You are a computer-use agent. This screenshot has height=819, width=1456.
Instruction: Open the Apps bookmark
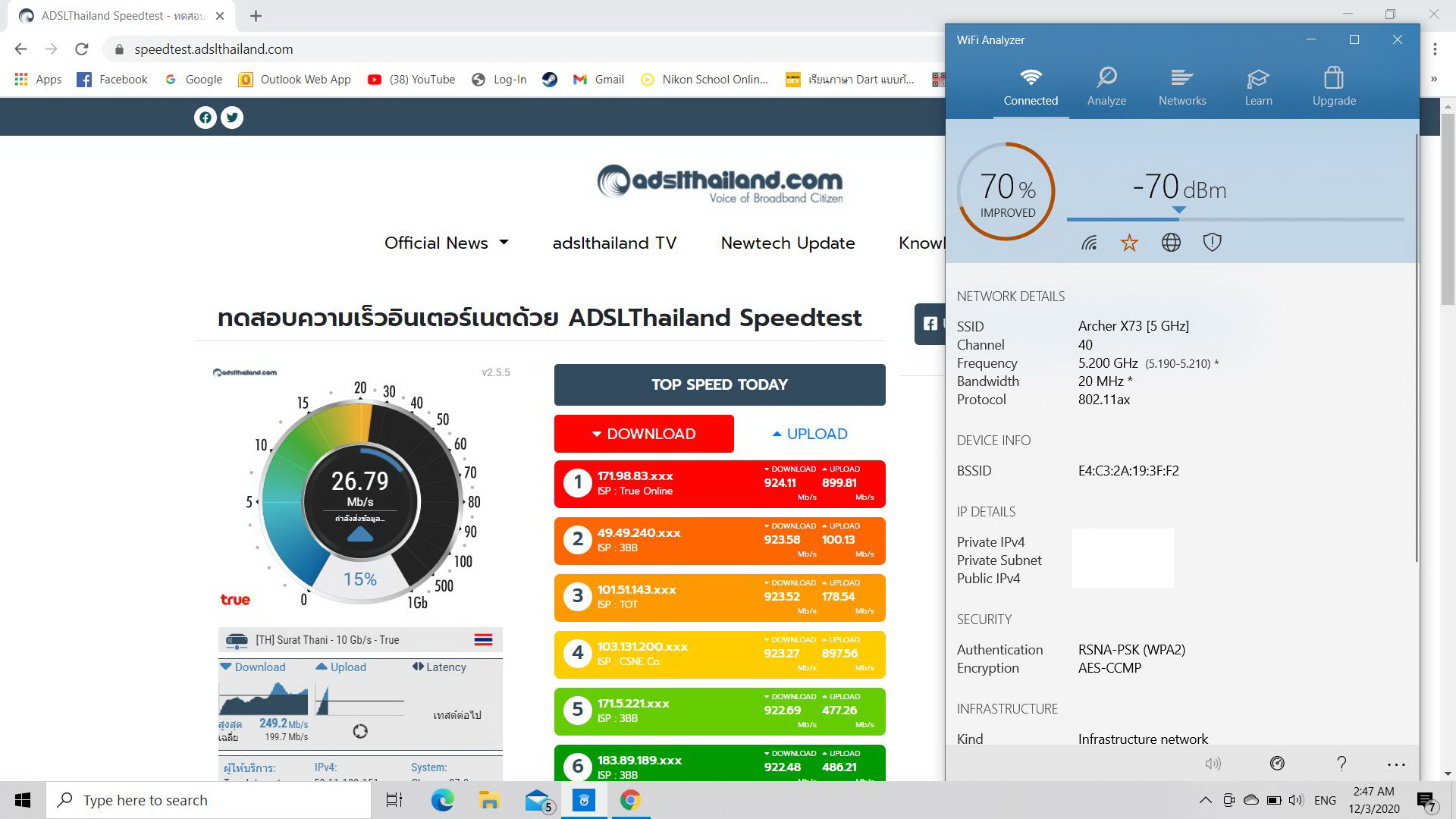point(38,80)
